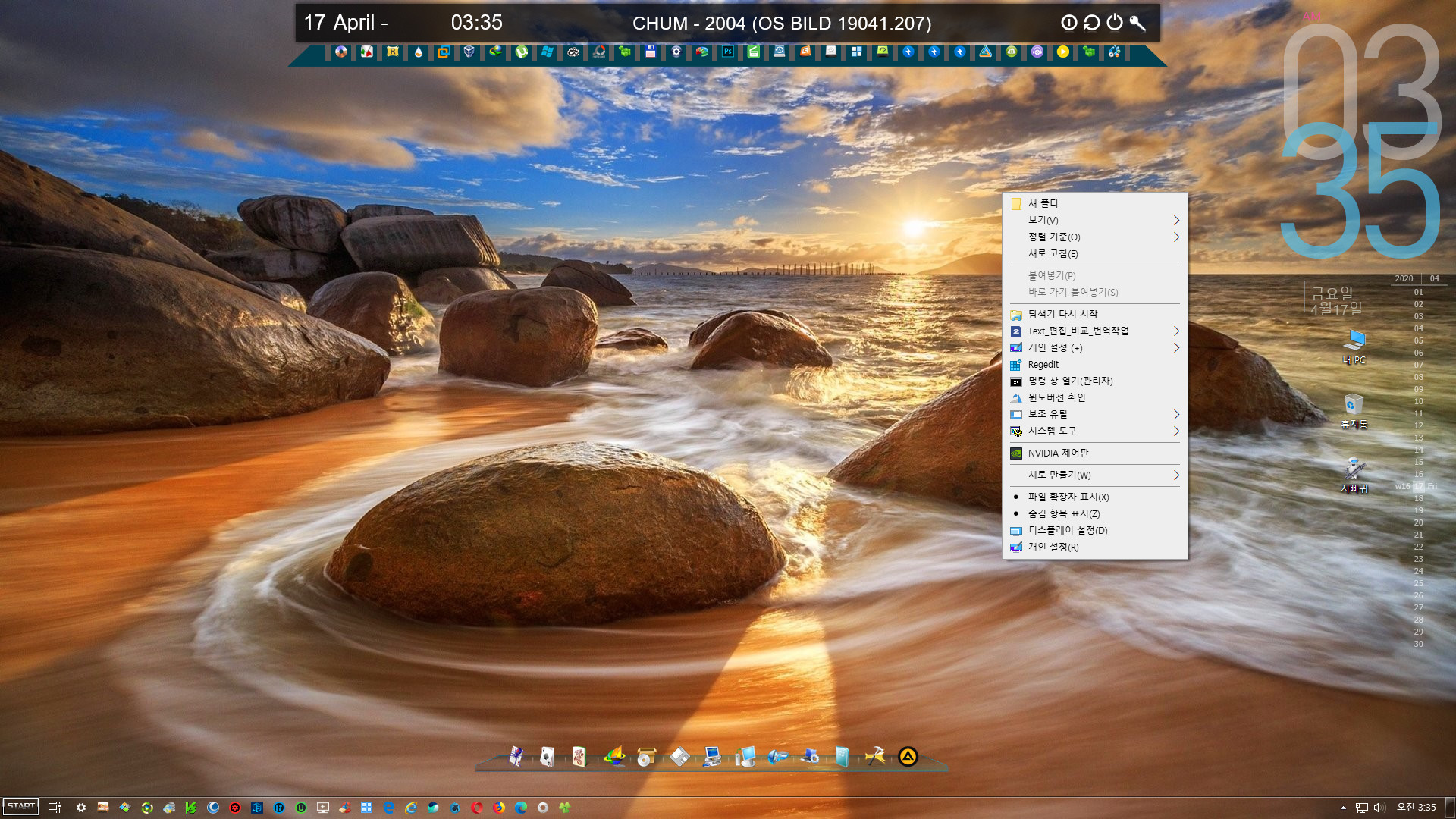The width and height of the screenshot is (1456, 819).
Task: Click the circled exclamation icon in top bar
Action: [1068, 23]
